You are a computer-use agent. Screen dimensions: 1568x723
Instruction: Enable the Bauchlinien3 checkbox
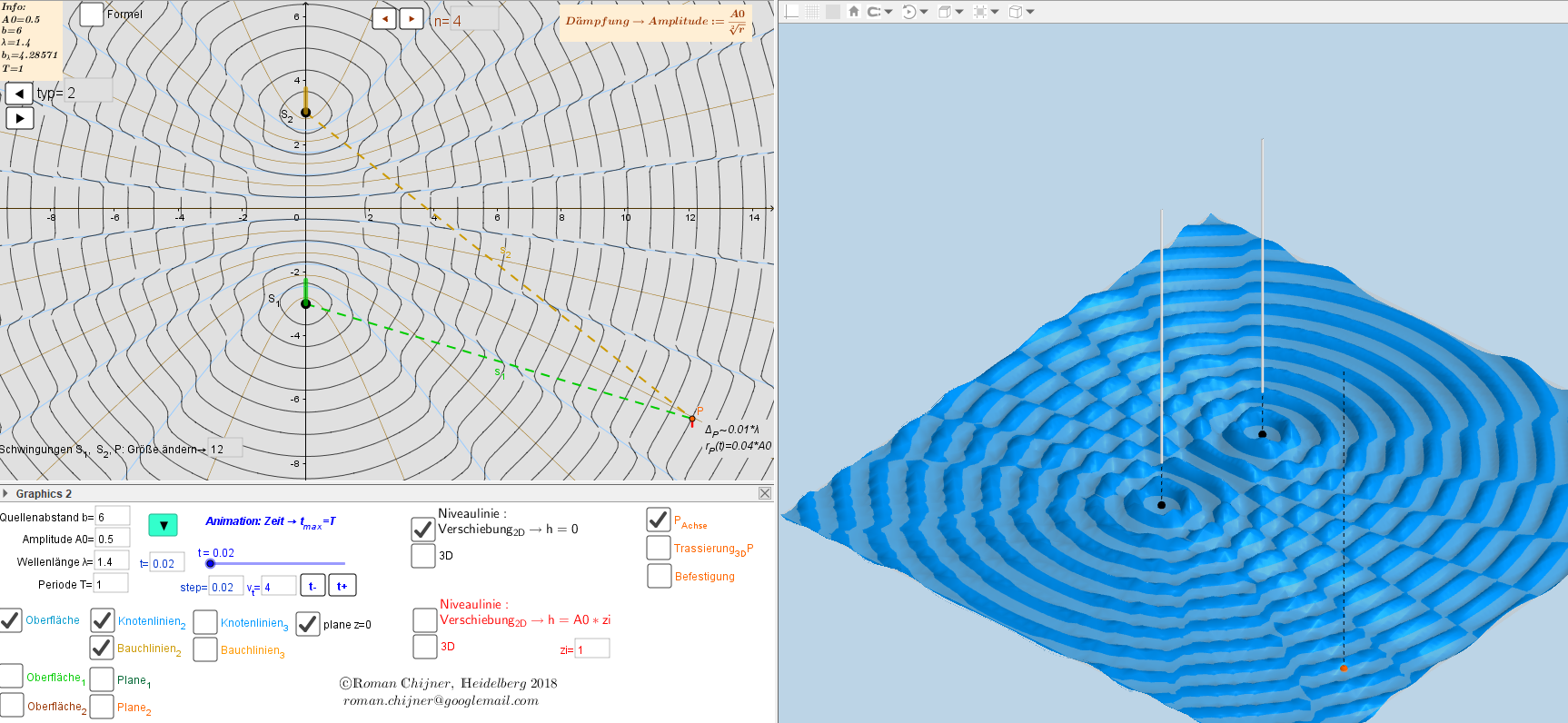point(205,649)
